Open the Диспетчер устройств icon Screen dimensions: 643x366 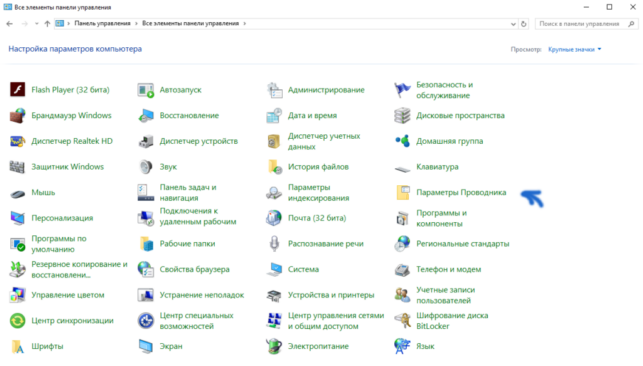point(146,141)
